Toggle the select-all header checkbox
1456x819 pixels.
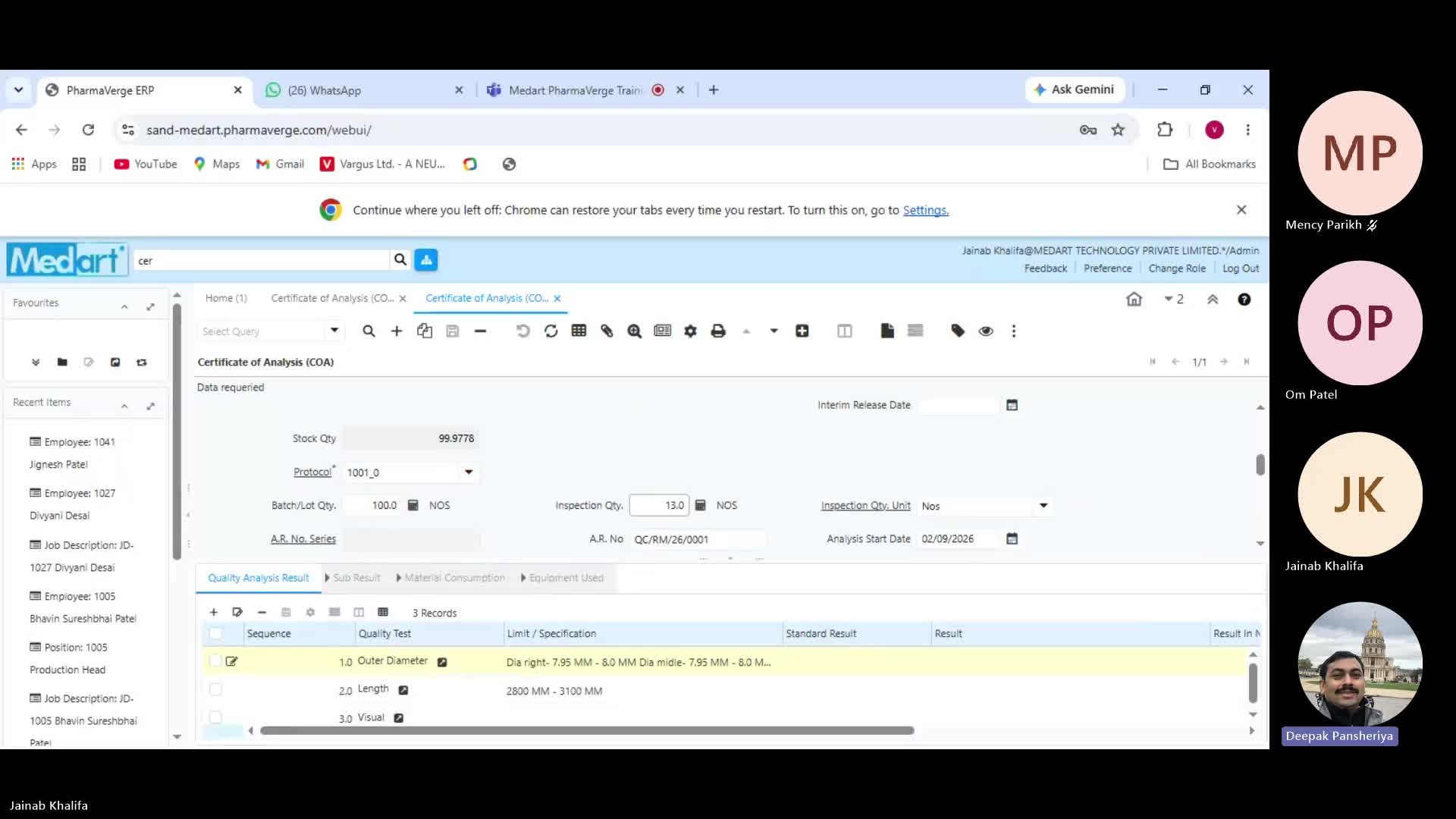pos(215,634)
